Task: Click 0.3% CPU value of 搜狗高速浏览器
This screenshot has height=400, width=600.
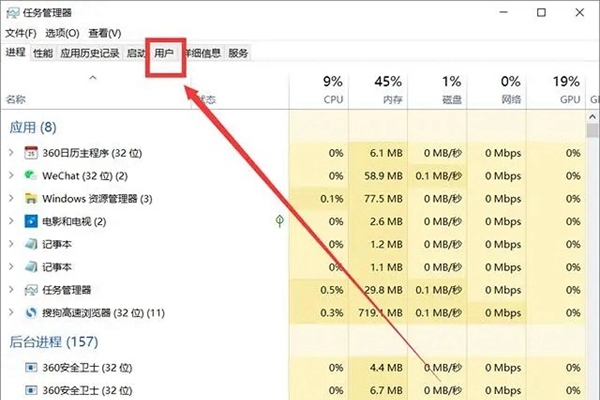Action: coord(332,313)
